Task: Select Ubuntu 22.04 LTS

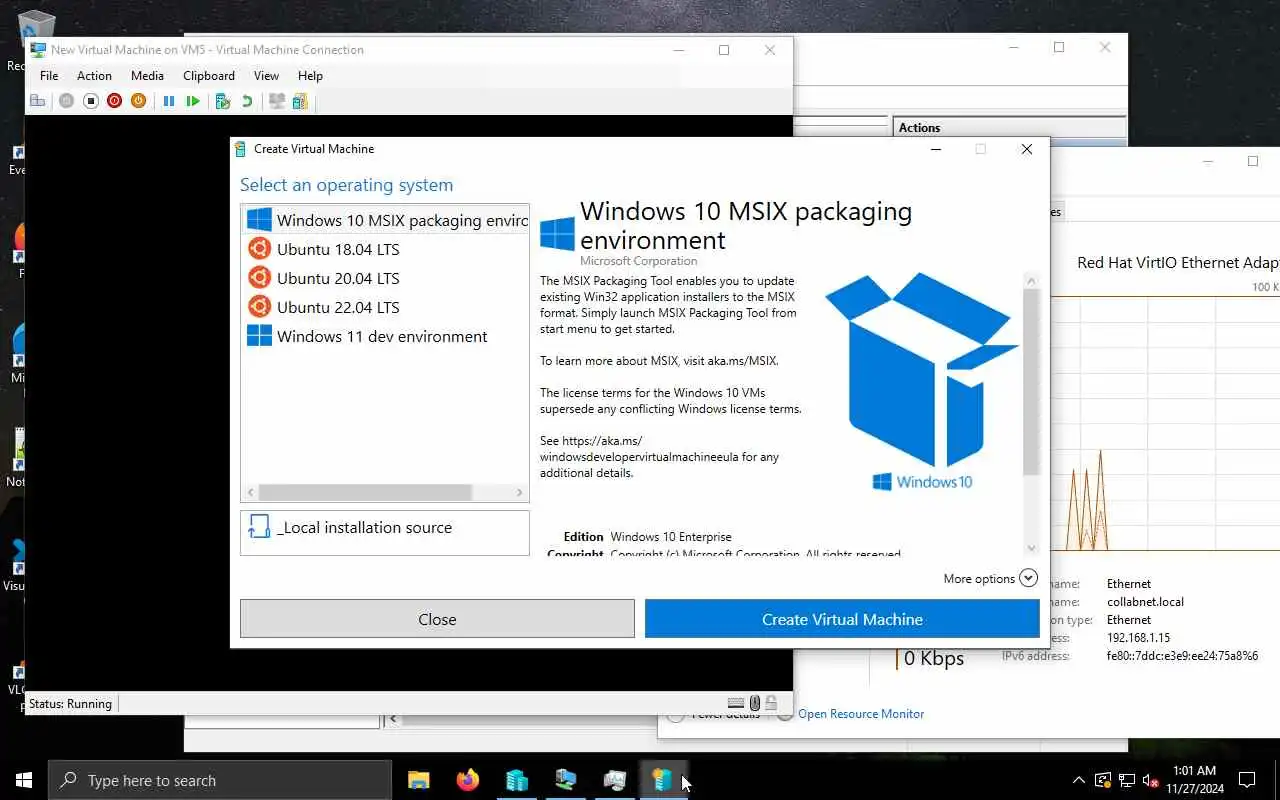Action: [385, 307]
